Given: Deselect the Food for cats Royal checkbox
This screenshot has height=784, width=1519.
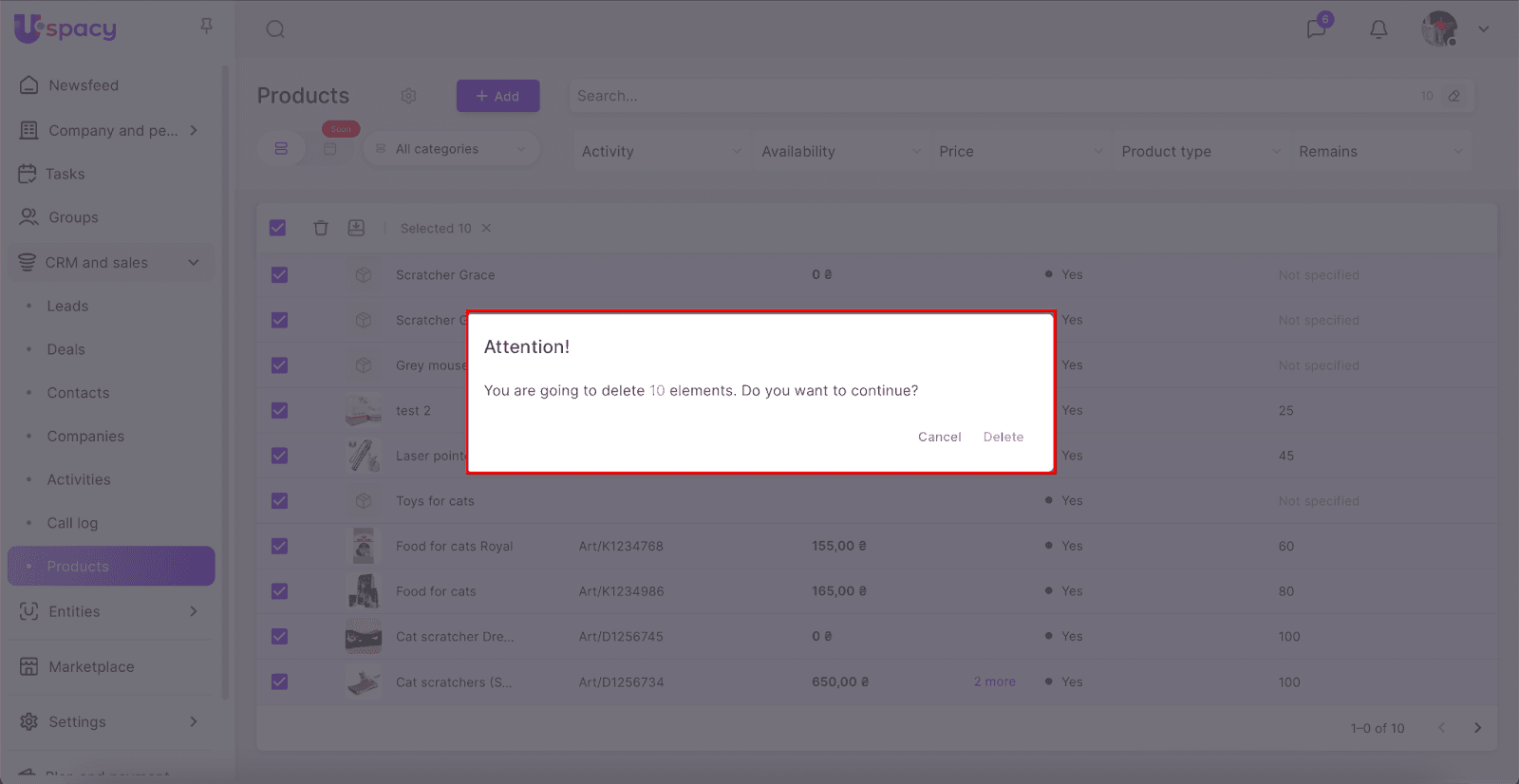Looking at the screenshot, I should pos(279,546).
